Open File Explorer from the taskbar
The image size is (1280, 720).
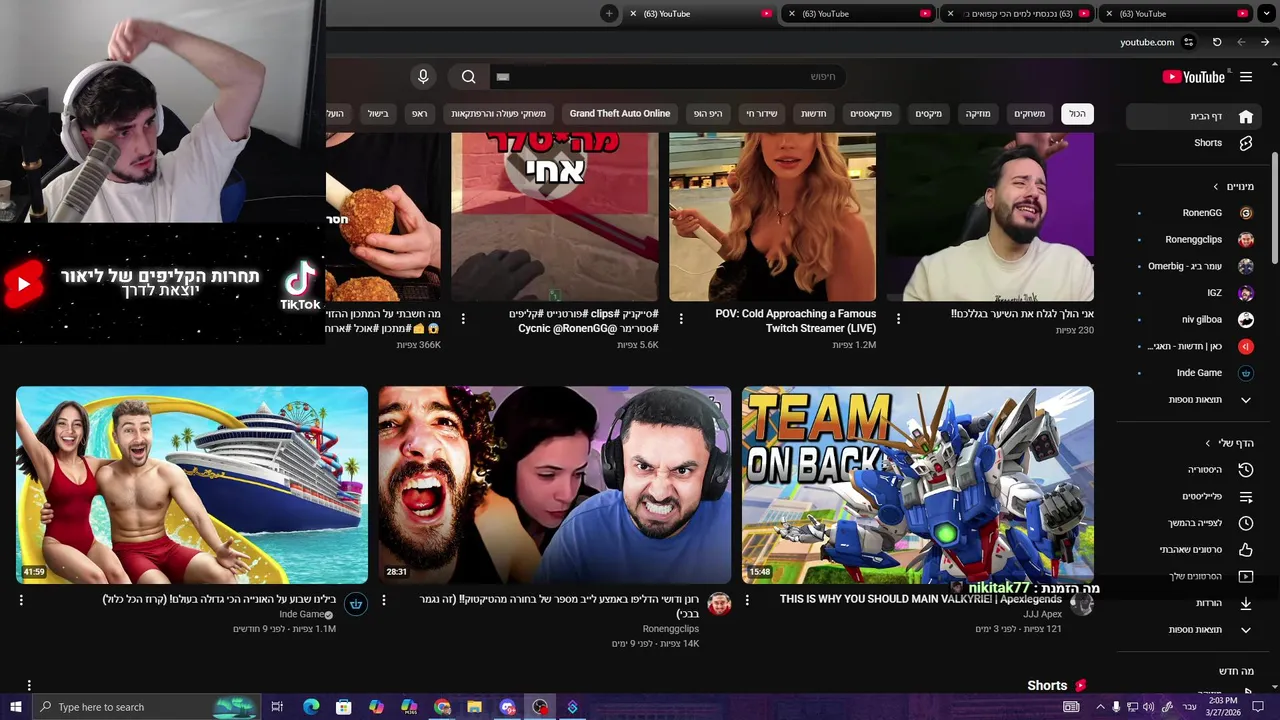click(474, 707)
